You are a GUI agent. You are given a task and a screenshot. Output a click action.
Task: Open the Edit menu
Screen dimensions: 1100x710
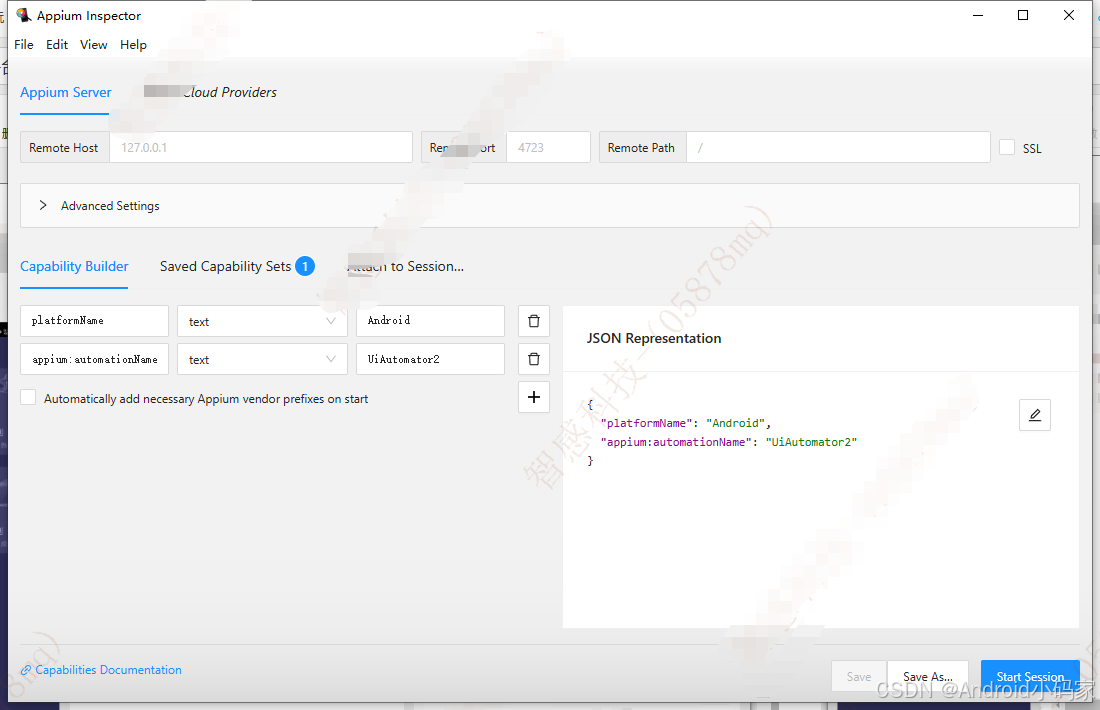coord(57,45)
